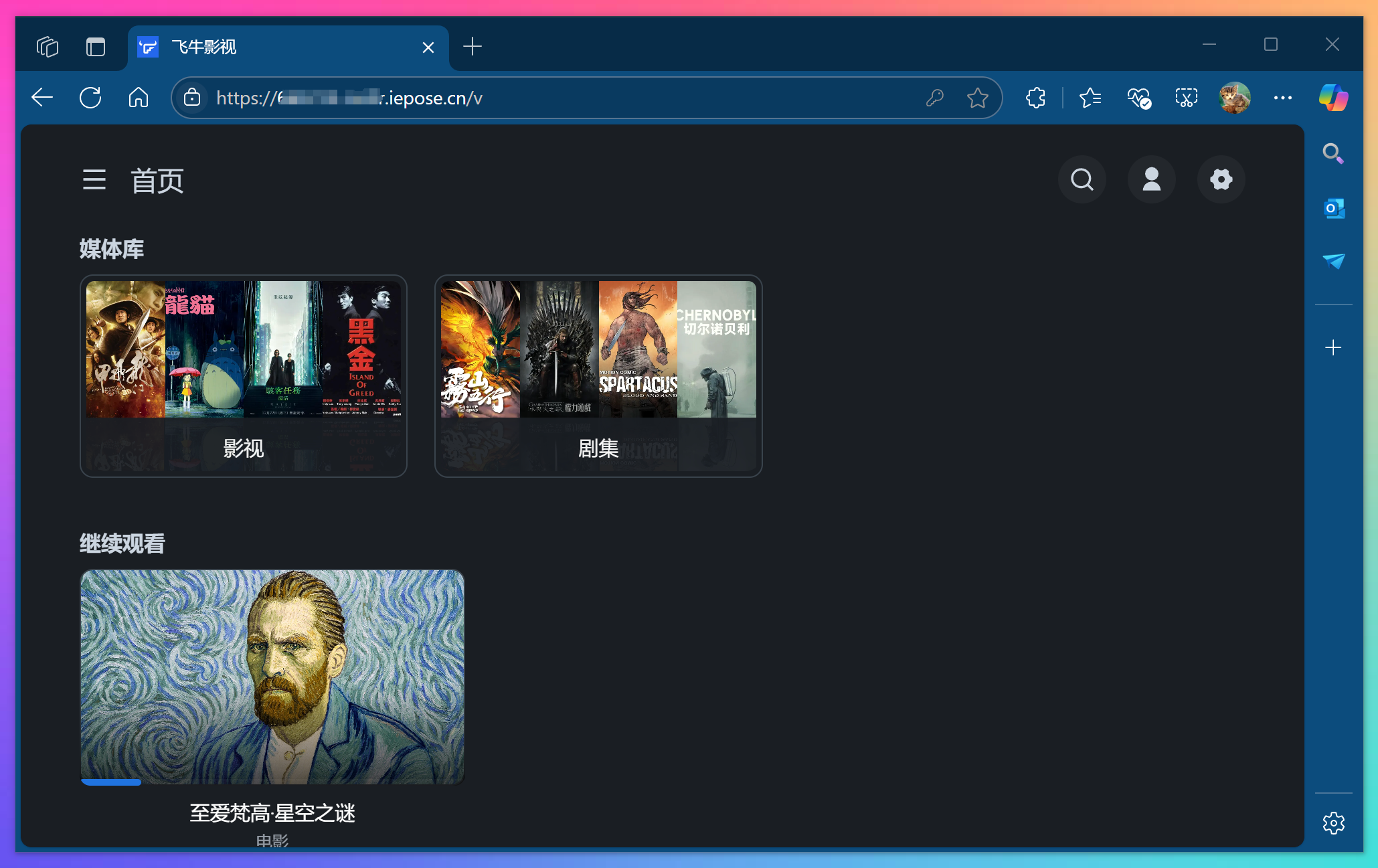
Task: Open the user account icon in the app header
Action: tap(1151, 179)
